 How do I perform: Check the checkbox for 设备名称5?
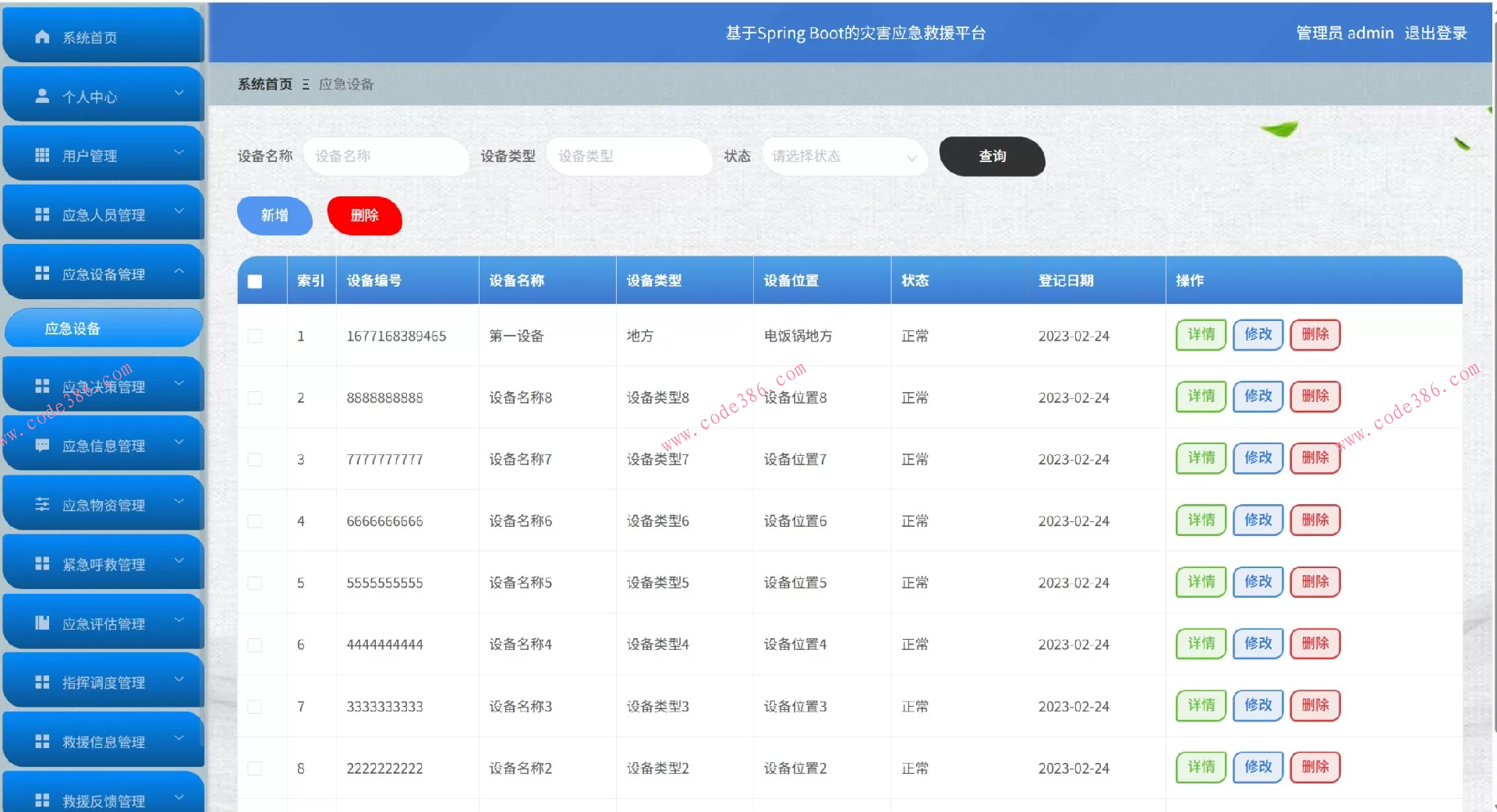(x=253, y=582)
